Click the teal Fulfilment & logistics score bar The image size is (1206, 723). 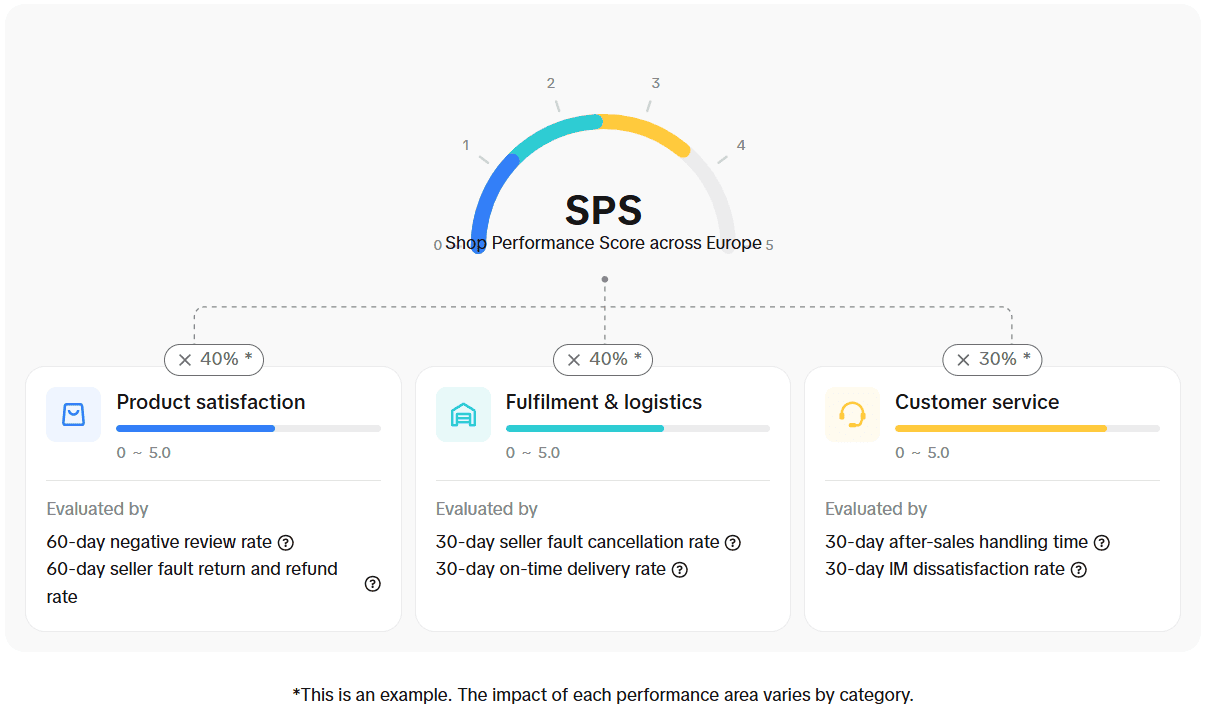pyautogui.click(x=585, y=428)
